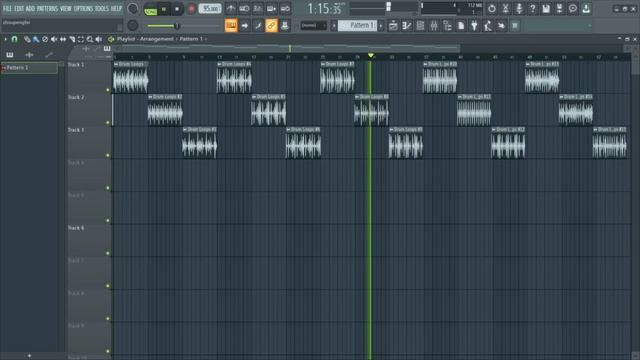This screenshot has height=360, width=640.
Task: Toggle the orange link/multilink controllers button
Action: [271, 26]
